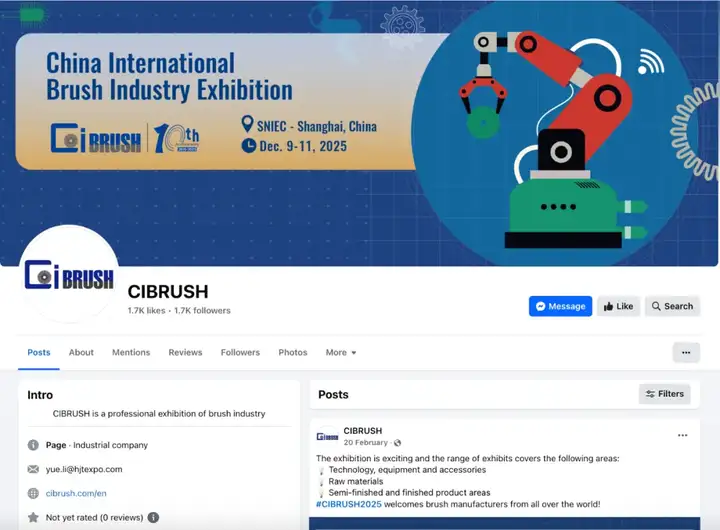
Task: Open the cibrush.com/en website link
Action: (x=76, y=493)
